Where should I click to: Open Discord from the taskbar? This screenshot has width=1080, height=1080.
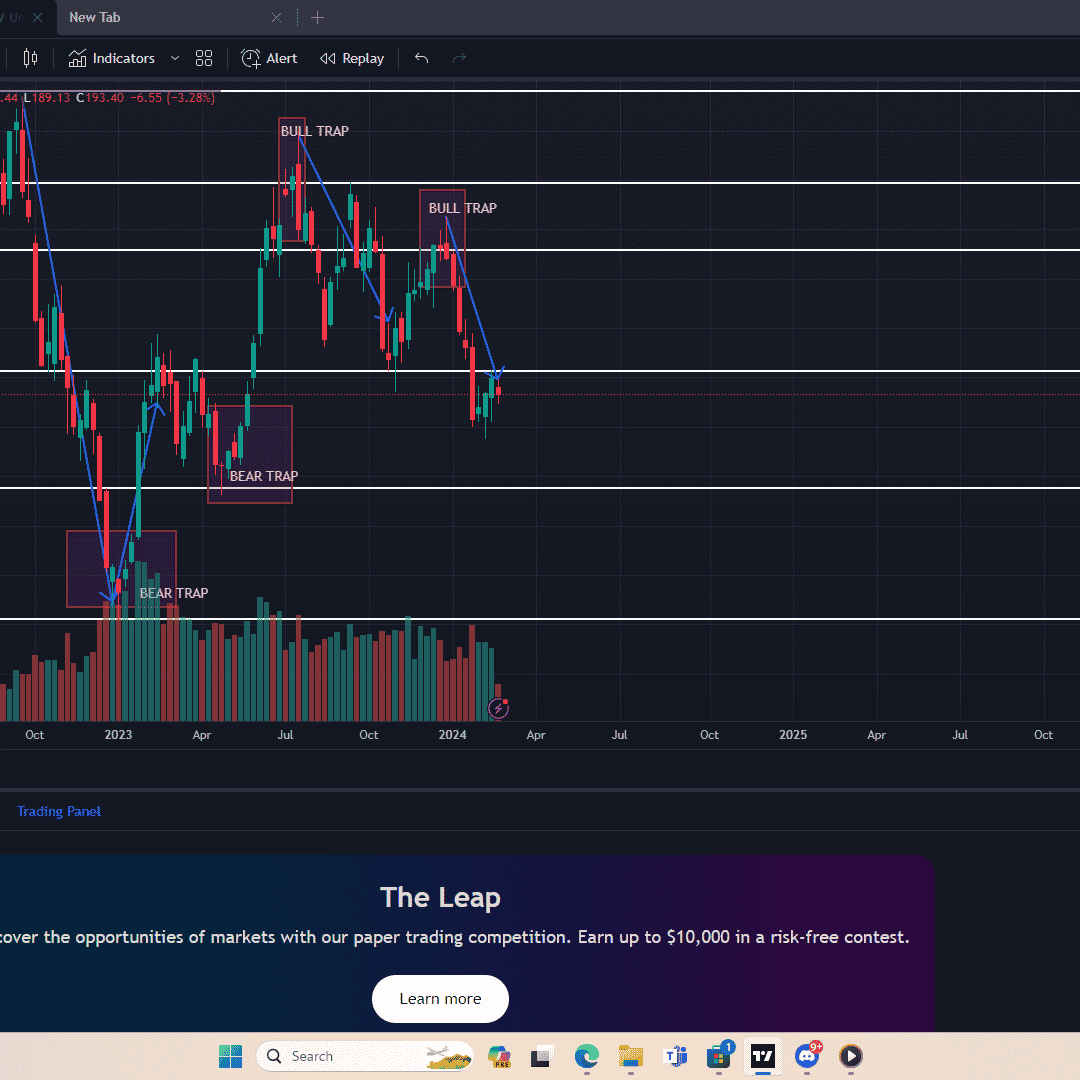pyautogui.click(x=807, y=1056)
